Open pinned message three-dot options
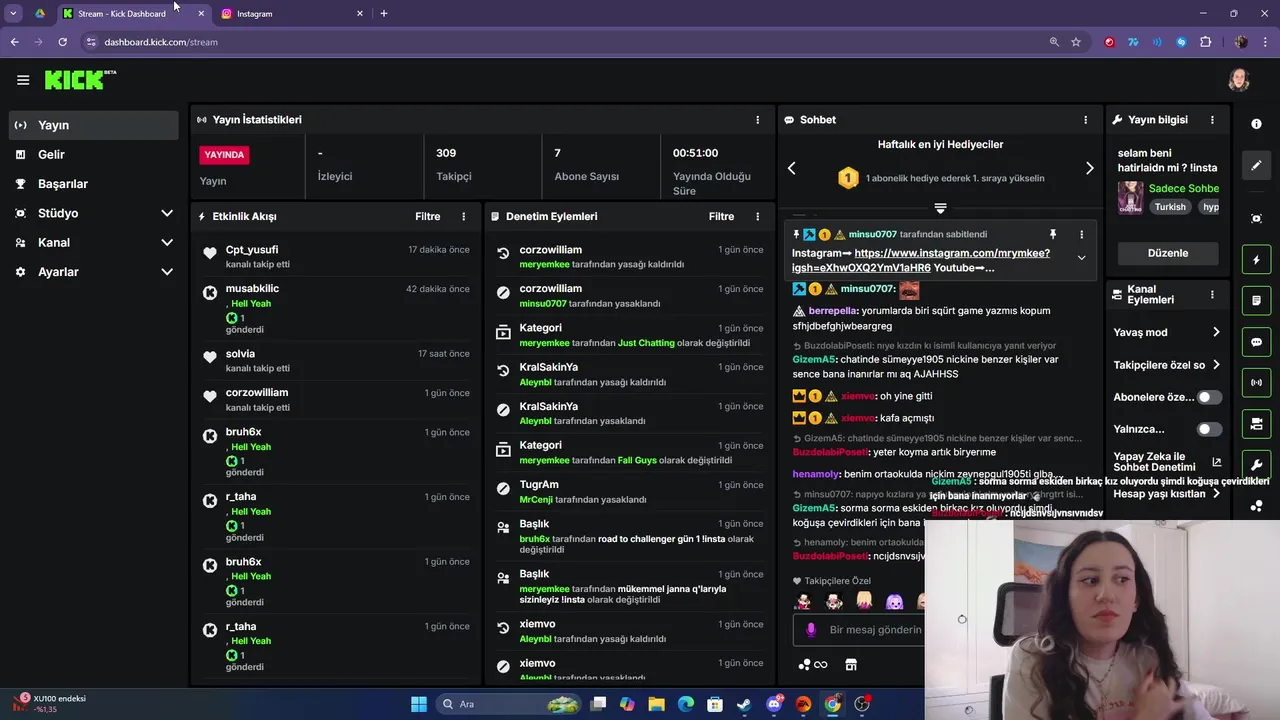1280x720 pixels. (1081, 234)
